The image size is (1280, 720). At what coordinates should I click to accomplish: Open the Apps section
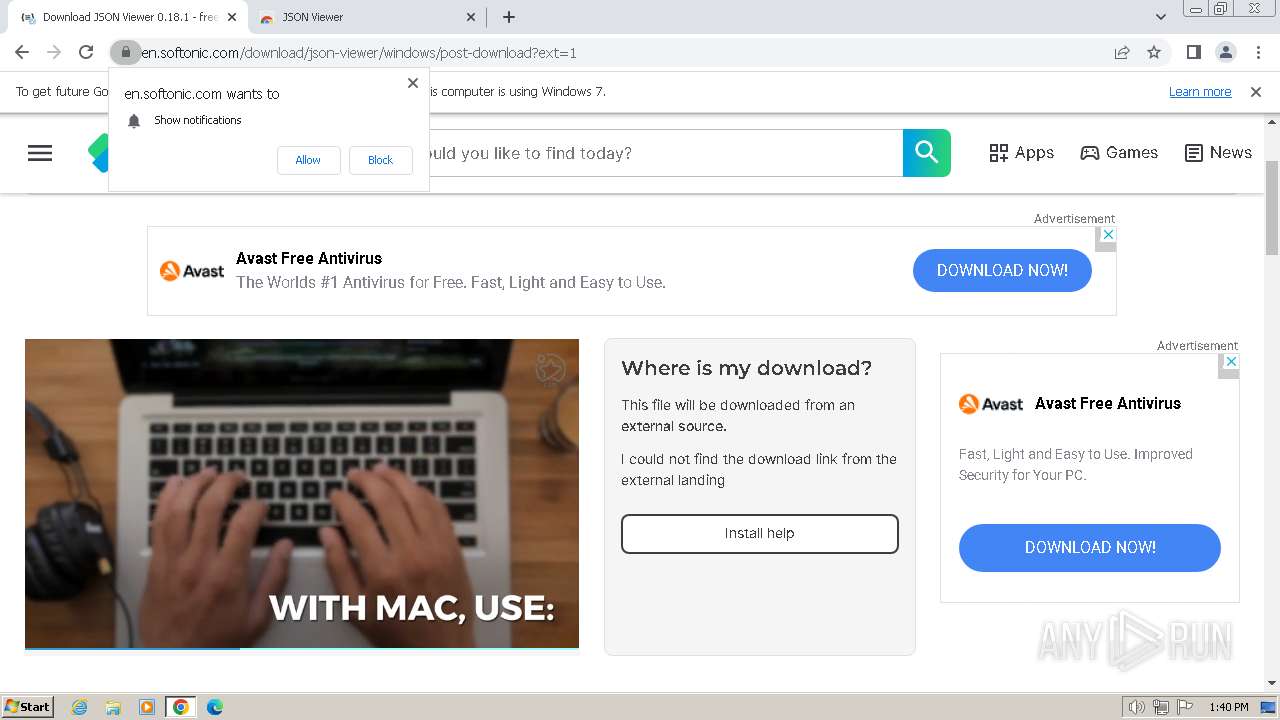(x=1021, y=153)
